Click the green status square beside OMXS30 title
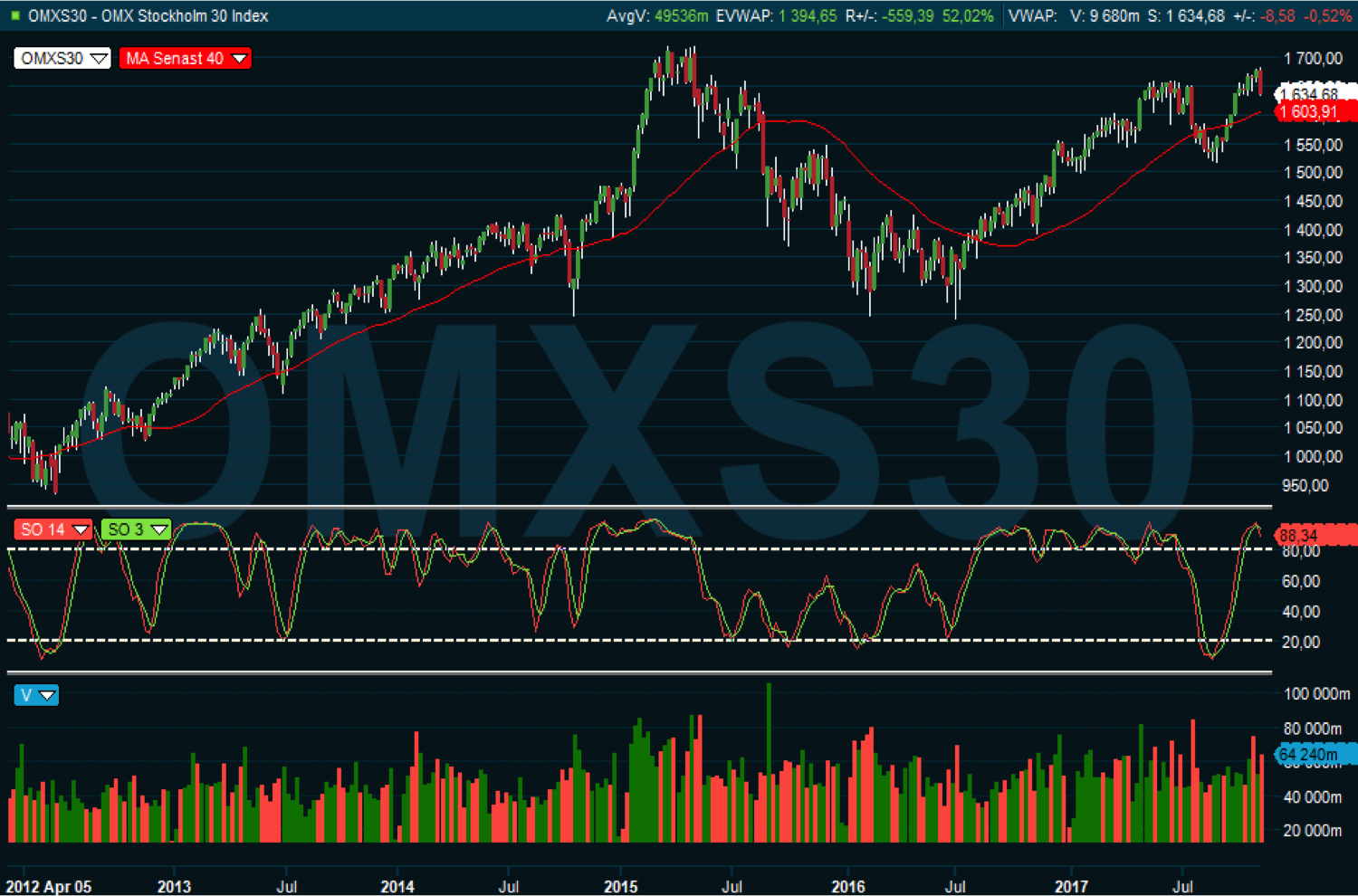This screenshot has width=1358, height=896. point(14,16)
